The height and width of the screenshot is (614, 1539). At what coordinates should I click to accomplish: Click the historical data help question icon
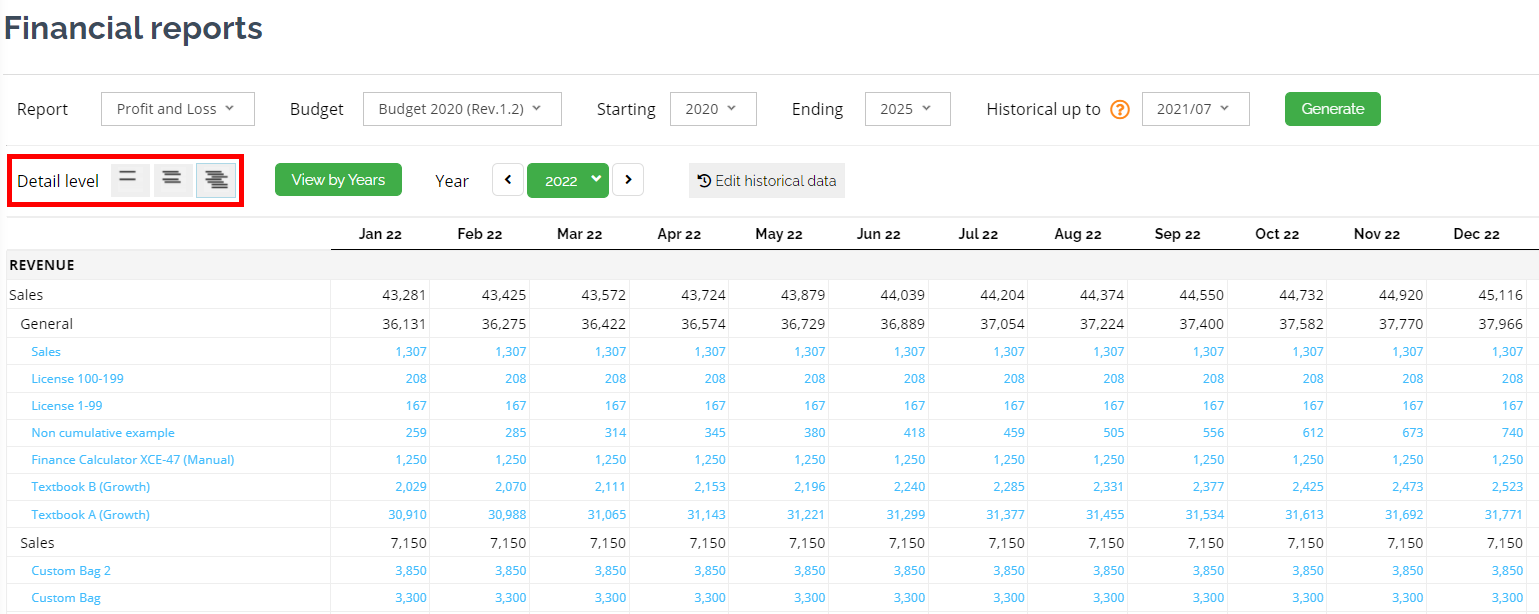pos(1120,110)
